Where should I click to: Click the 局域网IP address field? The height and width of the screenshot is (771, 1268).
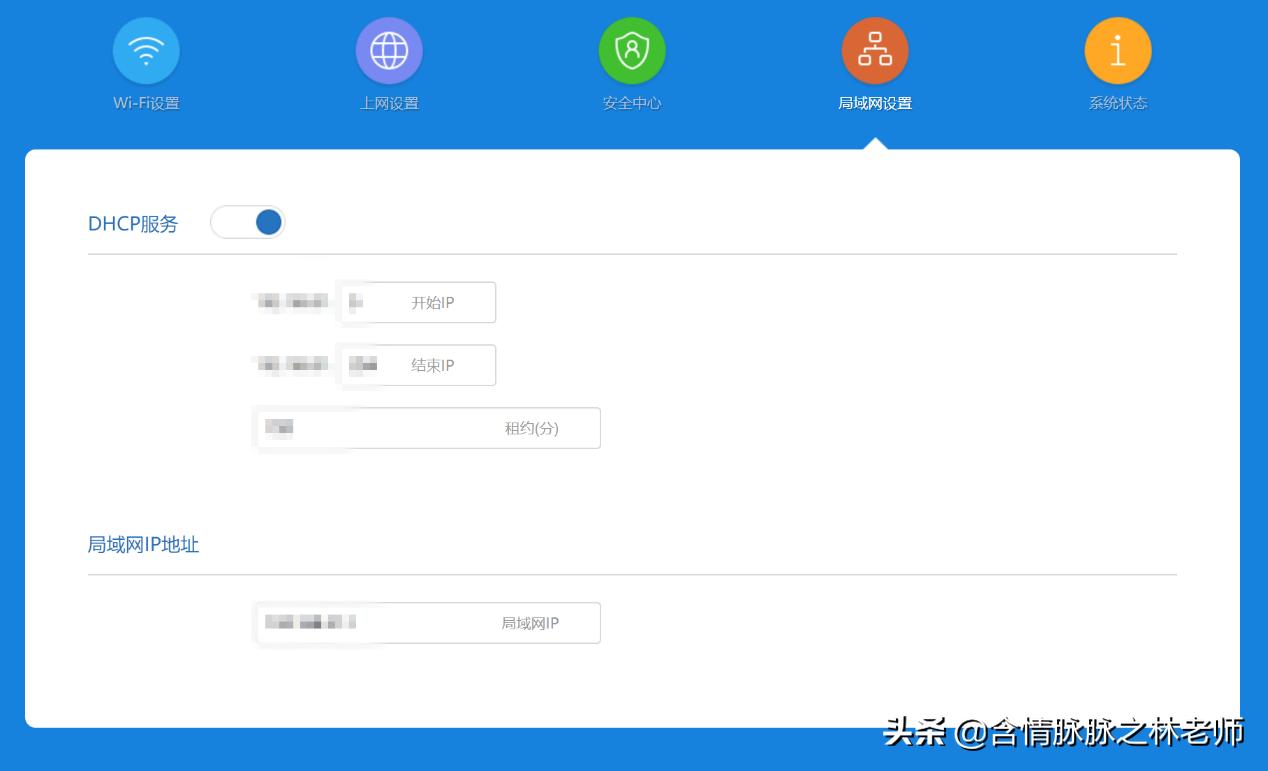click(x=428, y=622)
